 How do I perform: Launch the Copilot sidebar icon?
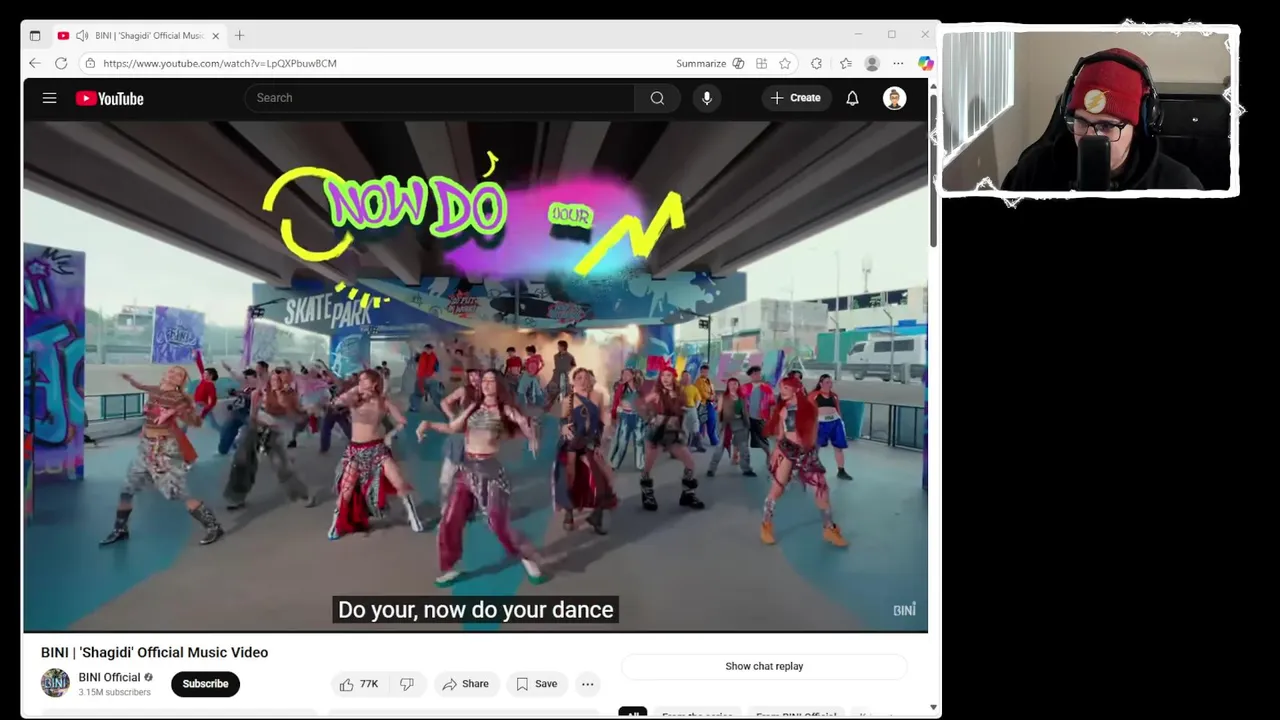click(x=925, y=63)
